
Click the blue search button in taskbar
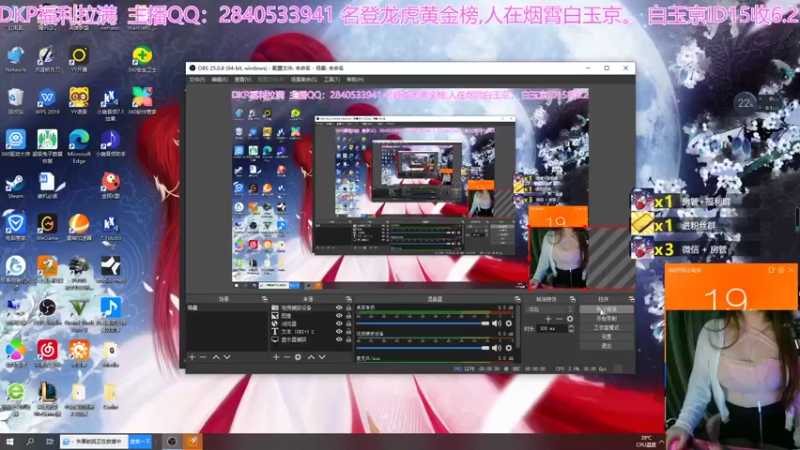pos(140,441)
